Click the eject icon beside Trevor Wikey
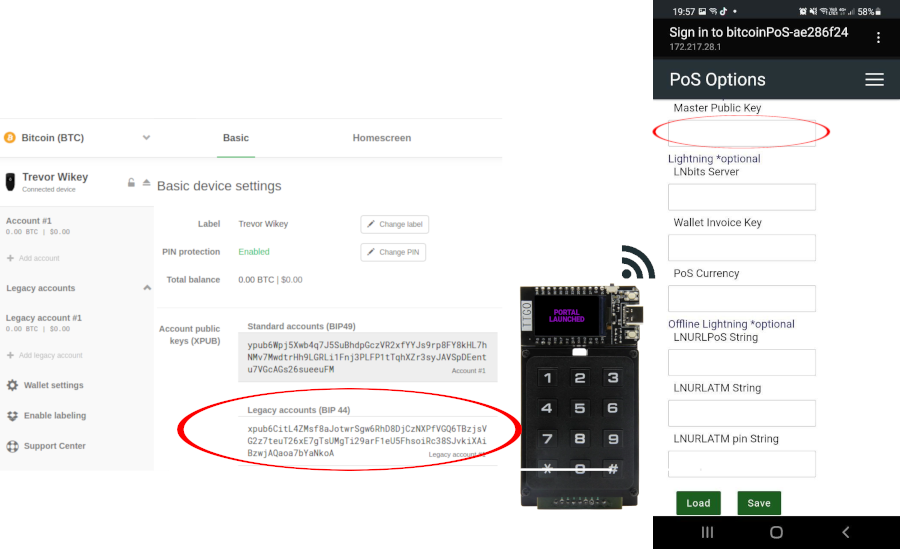Viewport: 900px width, 549px height. [x=146, y=182]
